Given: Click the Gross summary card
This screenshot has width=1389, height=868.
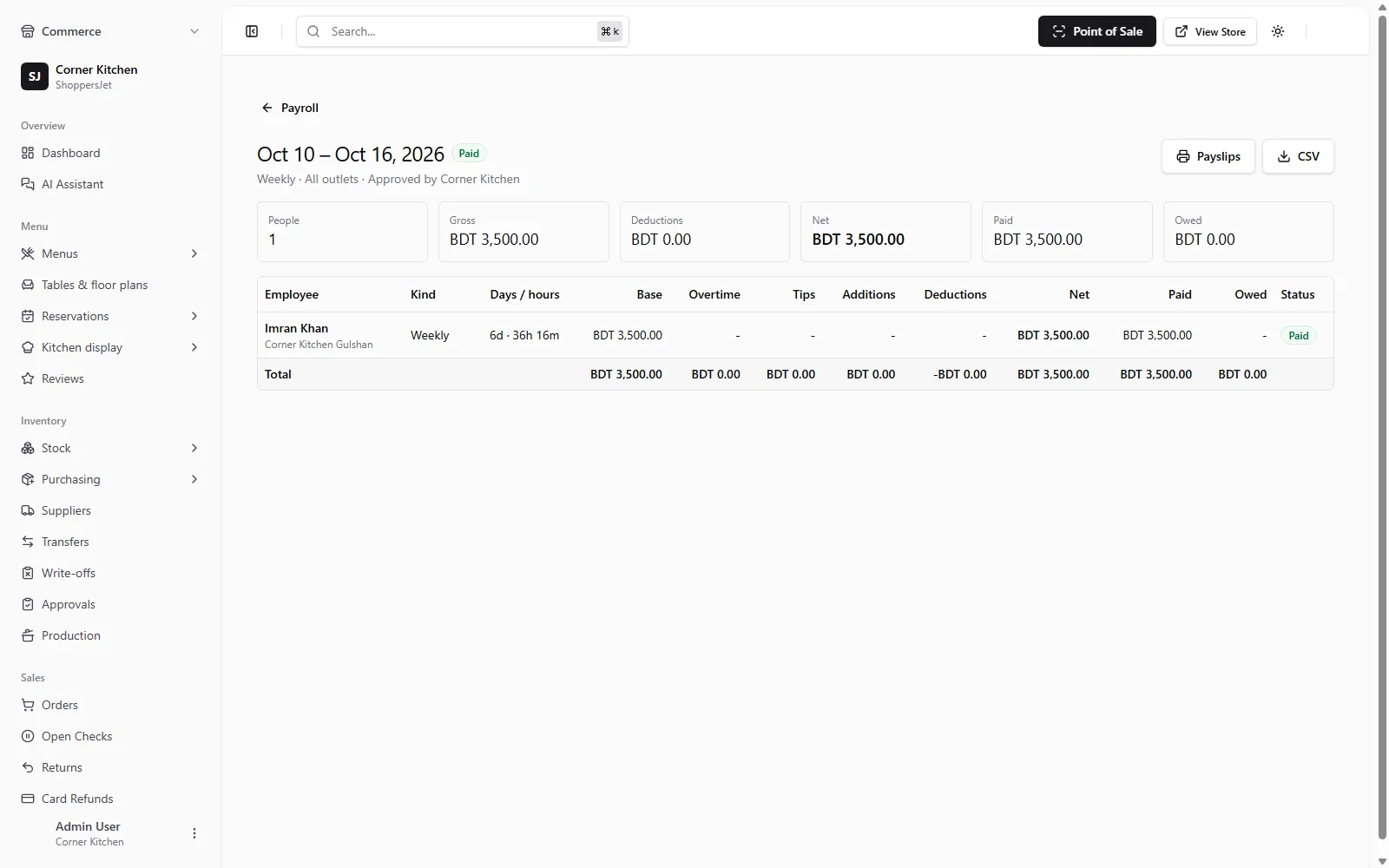Looking at the screenshot, I should [523, 232].
